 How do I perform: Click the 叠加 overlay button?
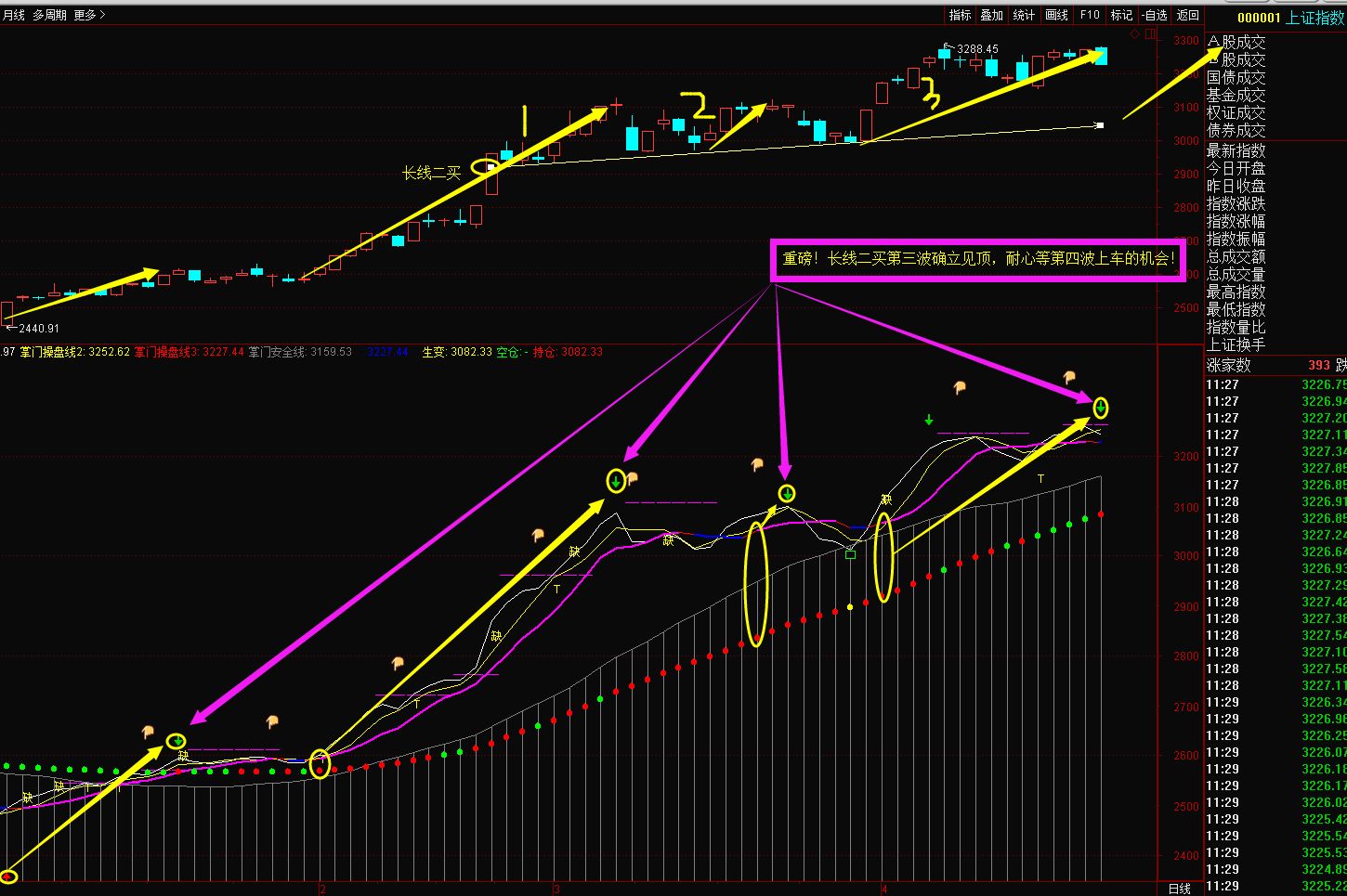[x=992, y=15]
